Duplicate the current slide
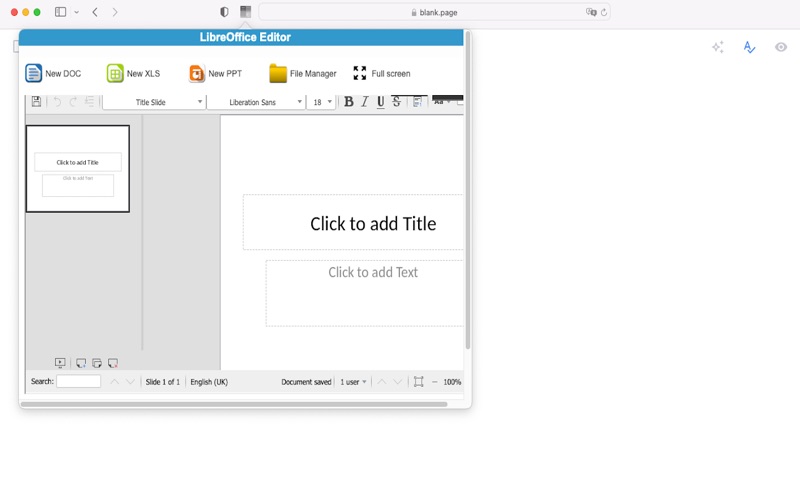 (97, 363)
